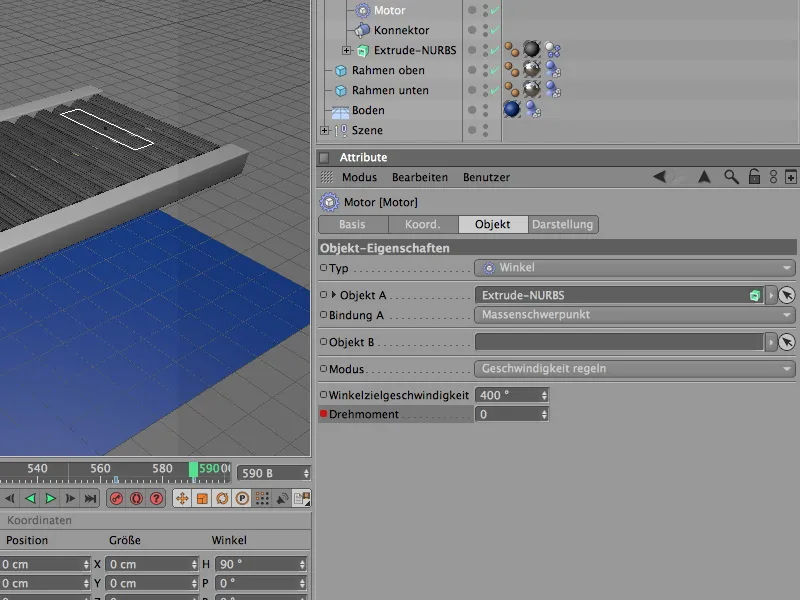Toggle Boden layer dot
Screen dimensions: 800x600
point(472,110)
